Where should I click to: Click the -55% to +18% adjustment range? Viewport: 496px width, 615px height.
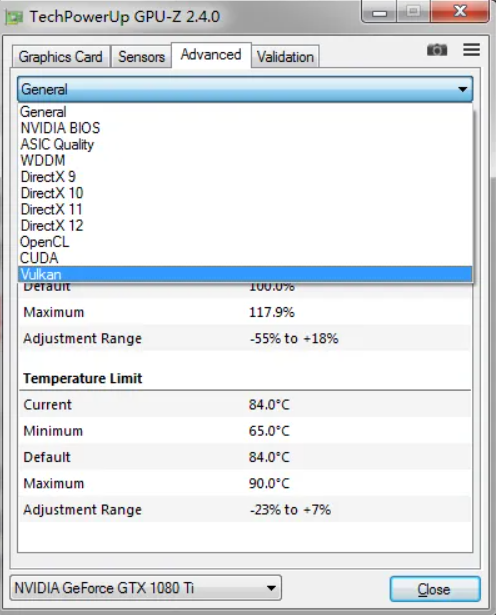click(x=294, y=338)
